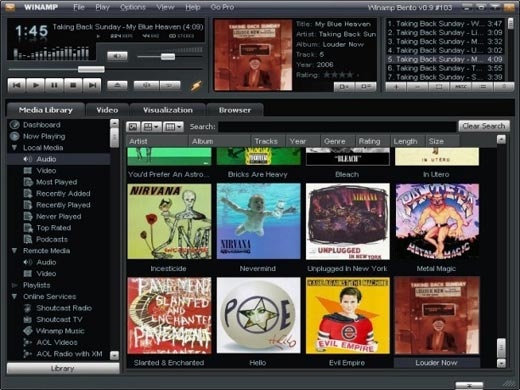This screenshot has height=390, width=520.
Task: Adjust the volume slider handle
Action: coord(168,56)
